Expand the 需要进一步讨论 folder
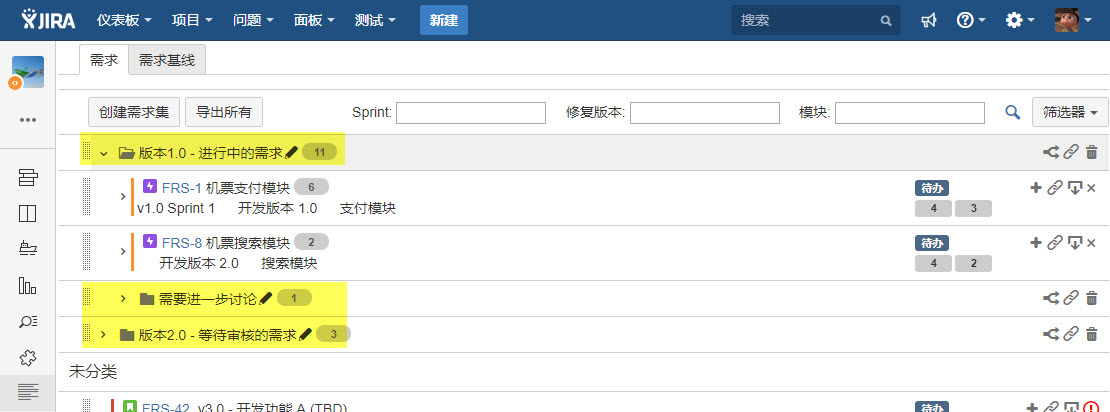Screen dimensions: 1110x412 click(123, 298)
